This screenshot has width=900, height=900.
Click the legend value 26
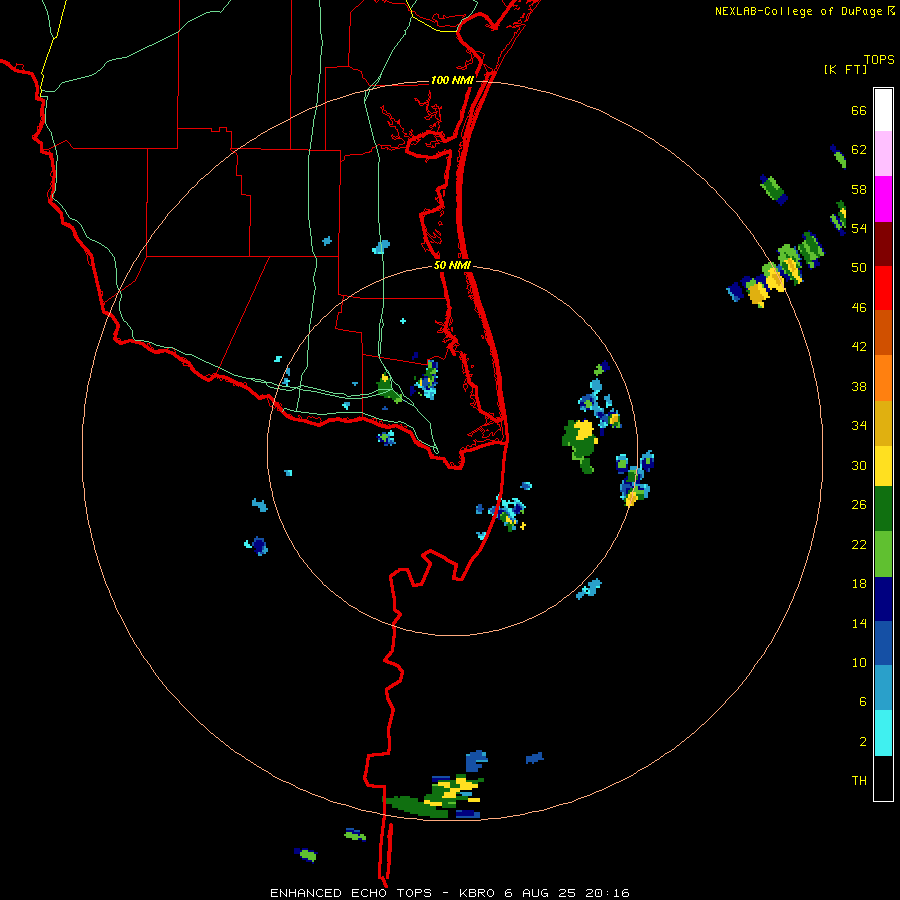(859, 505)
